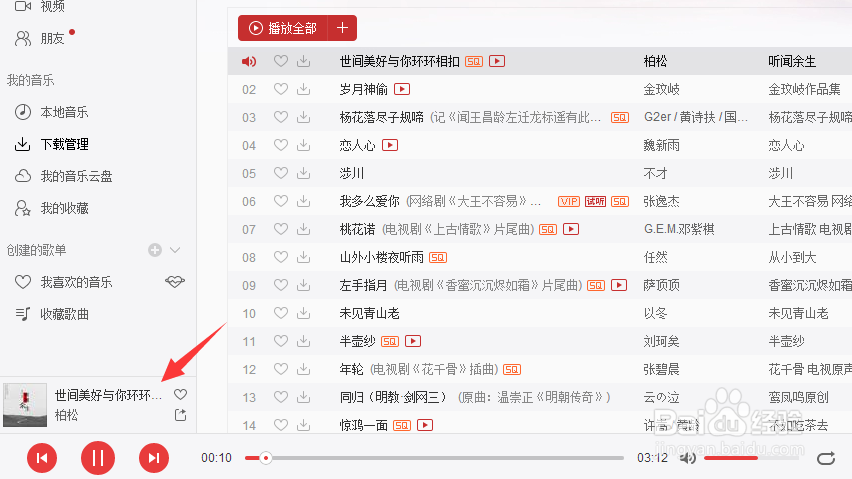Screen dimensions: 852x479
Task: Like the song 我多么爱你
Action: coord(280,201)
